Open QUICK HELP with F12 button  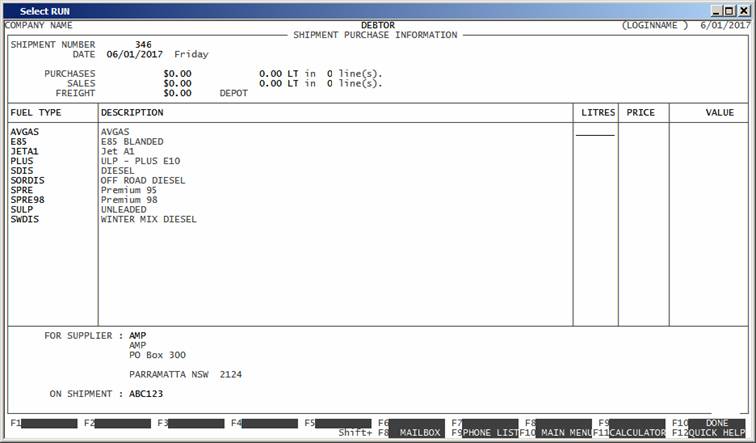coord(717,433)
